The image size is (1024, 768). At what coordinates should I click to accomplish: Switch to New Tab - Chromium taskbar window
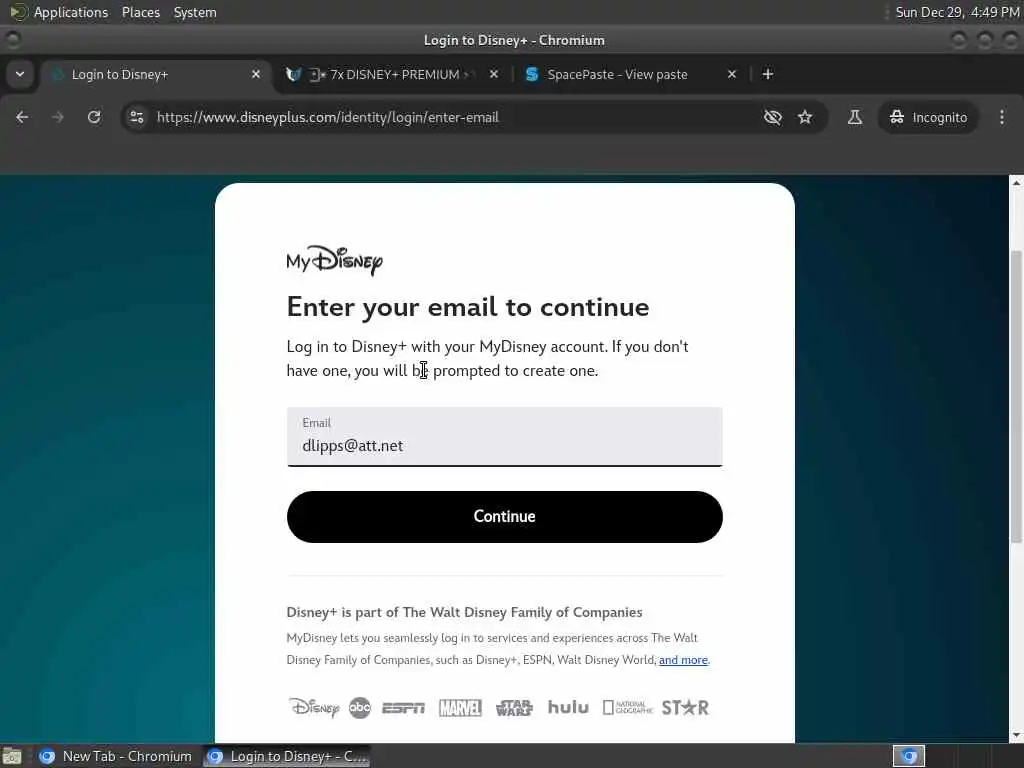116,756
